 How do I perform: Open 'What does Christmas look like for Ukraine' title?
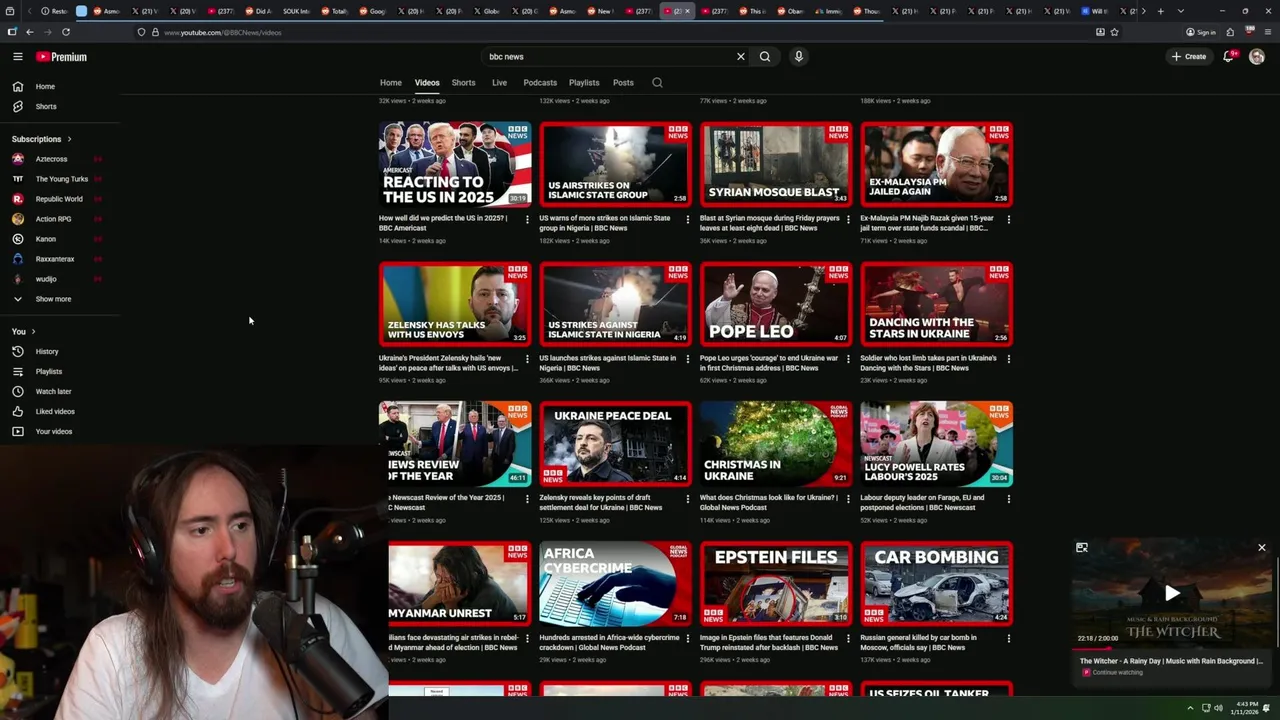(x=769, y=502)
